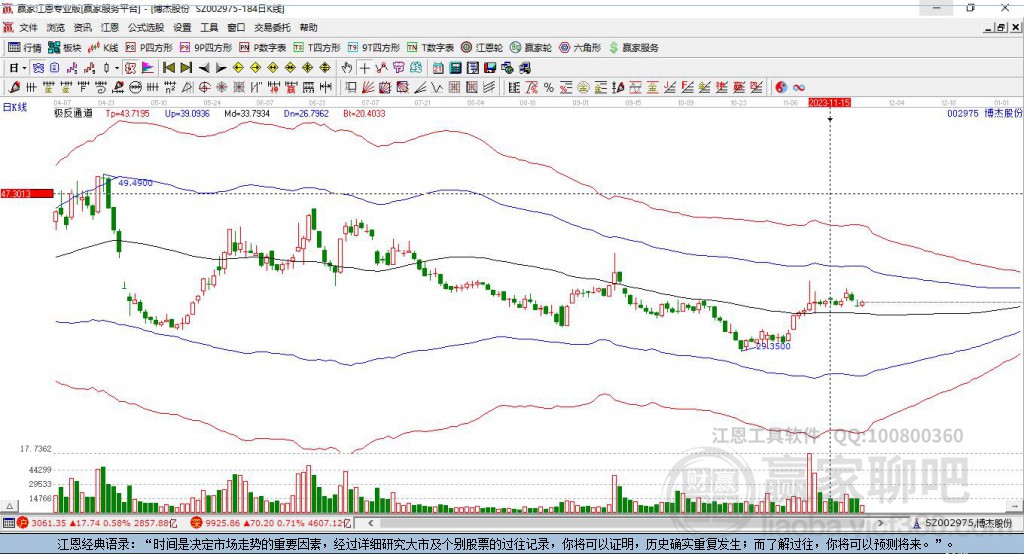Click the first yellow diamond arrow icon
The height and width of the screenshot is (554, 1024).
coord(238,68)
